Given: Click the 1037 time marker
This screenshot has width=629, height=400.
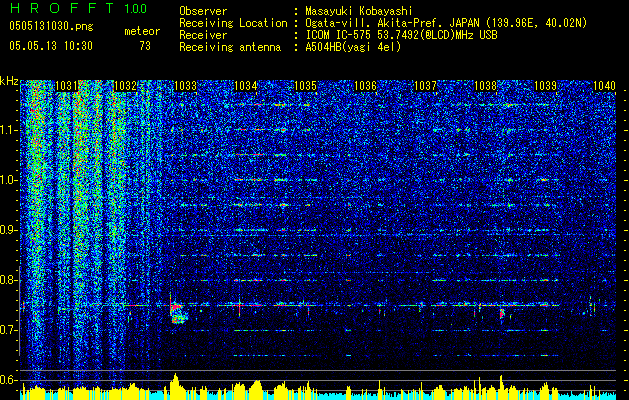Looking at the screenshot, I should coord(425,85).
